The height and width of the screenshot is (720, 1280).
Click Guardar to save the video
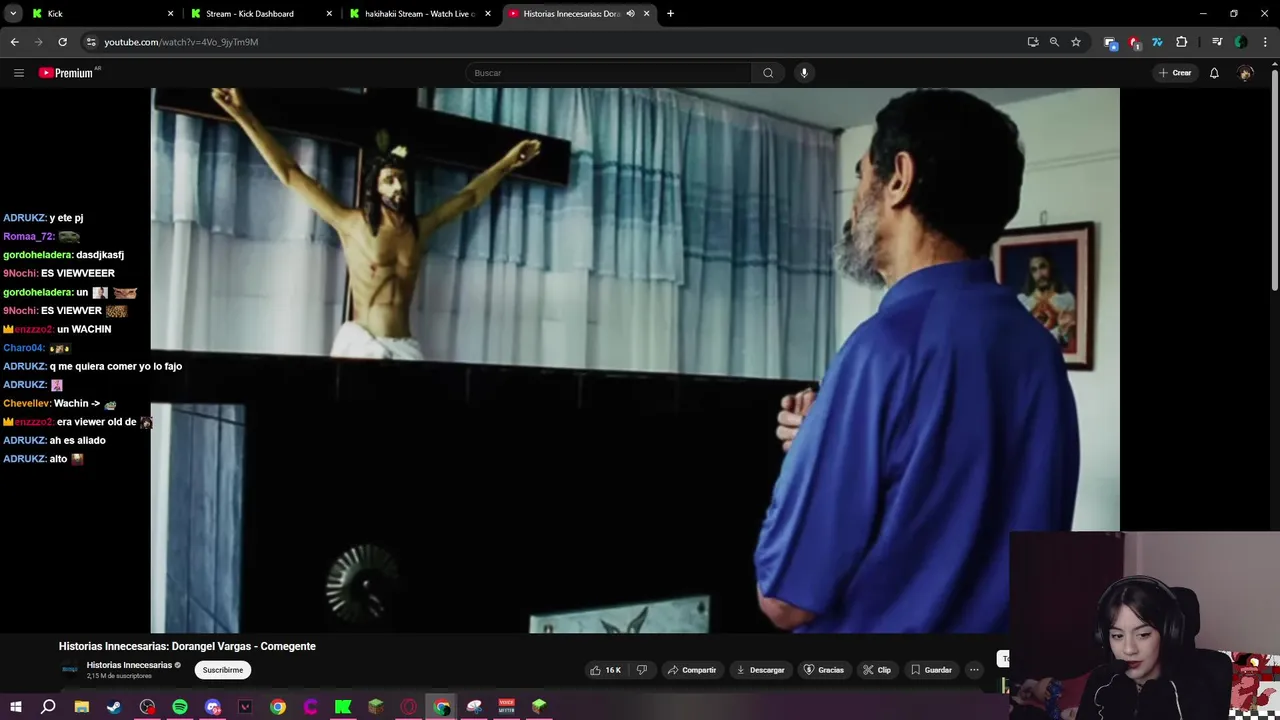pos(931,670)
